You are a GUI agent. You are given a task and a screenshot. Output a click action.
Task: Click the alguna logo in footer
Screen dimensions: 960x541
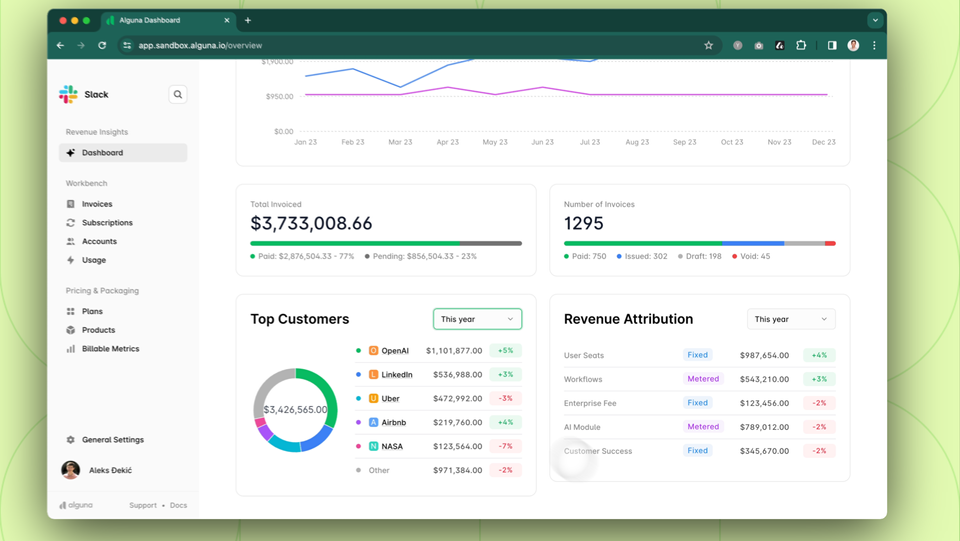[76, 505]
